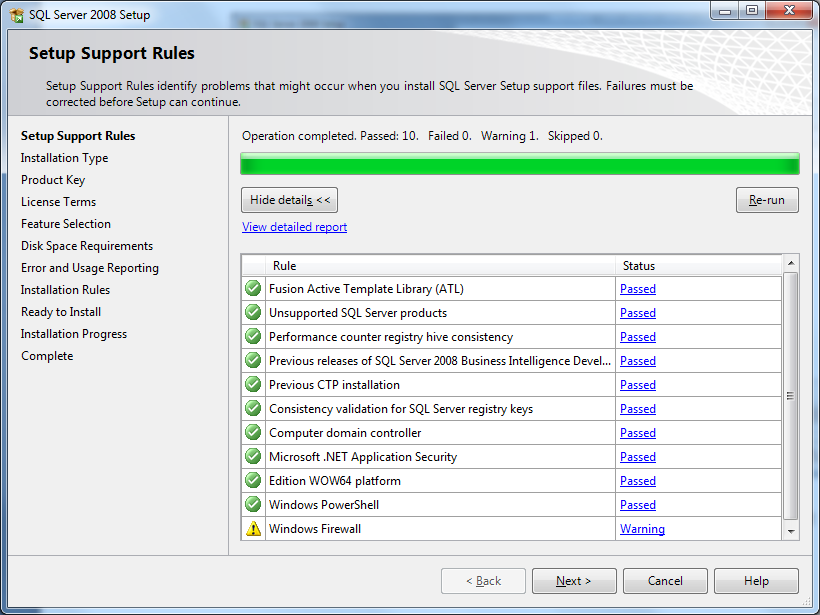Click the yellow warning icon for Windows Firewall

[254, 529]
